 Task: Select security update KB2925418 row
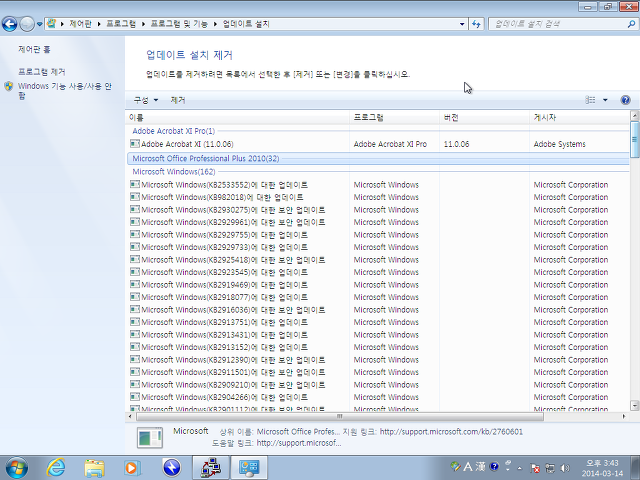(x=378, y=260)
